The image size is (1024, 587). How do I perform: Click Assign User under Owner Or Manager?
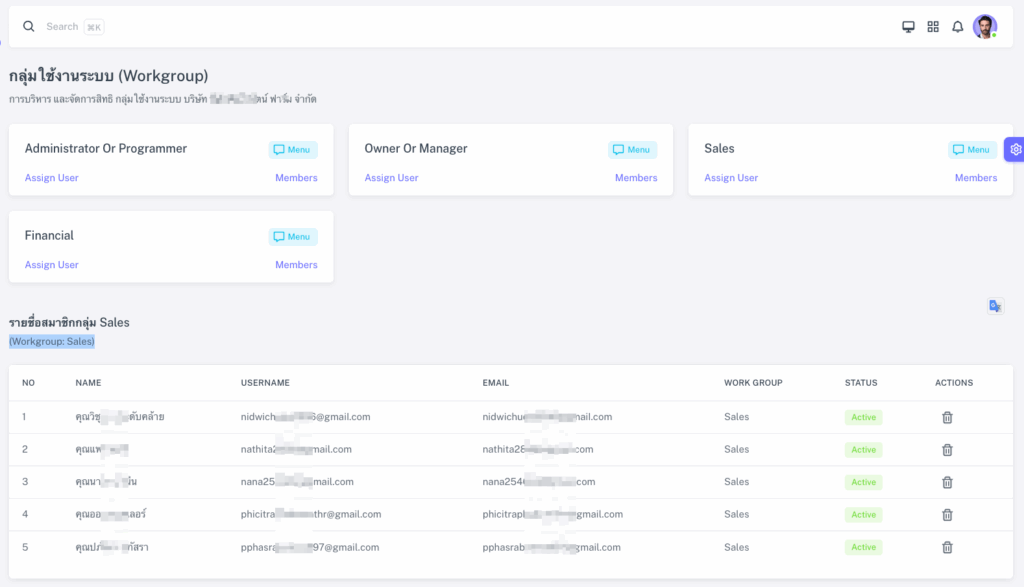[391, 178]
